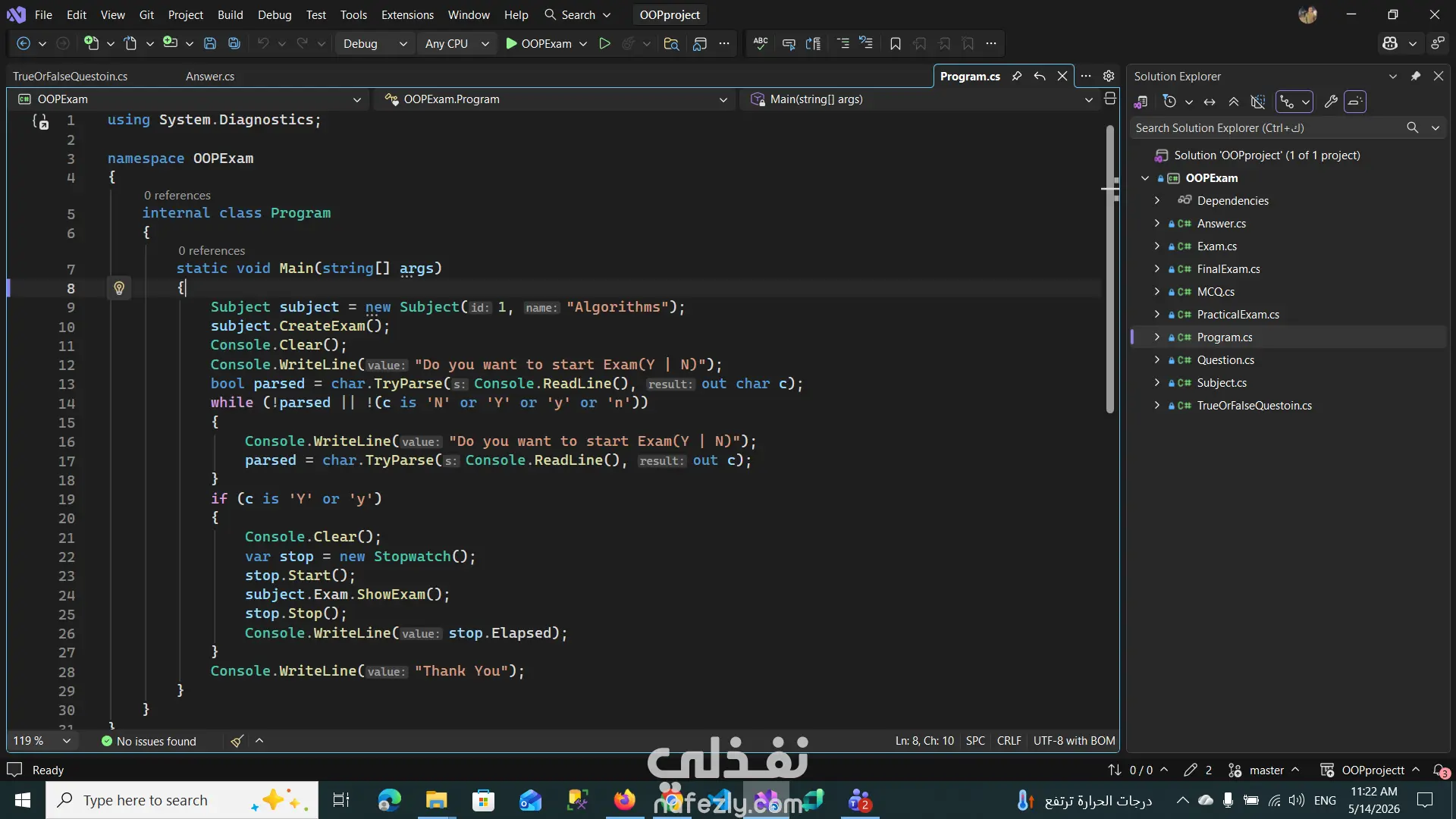The height and width of the screenshot is (819, 1456).
Task: Pin the Solution Explorer panel auto-hide
Action: [1415, 76]
